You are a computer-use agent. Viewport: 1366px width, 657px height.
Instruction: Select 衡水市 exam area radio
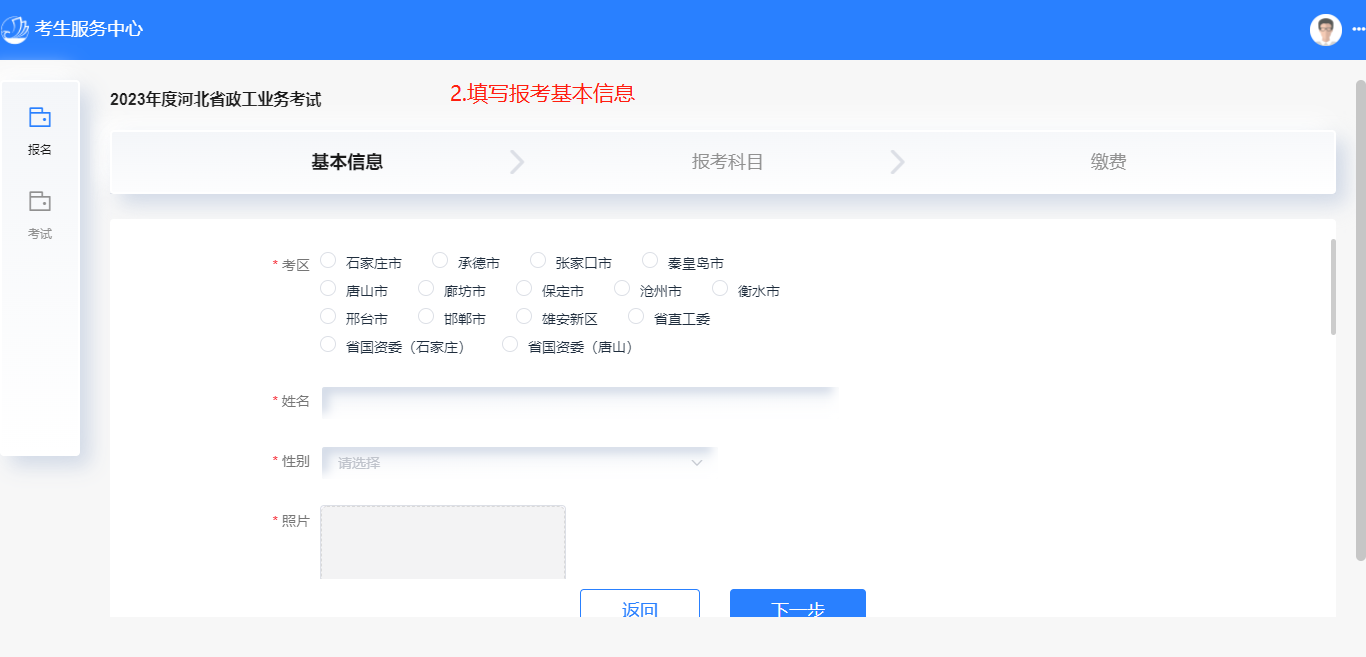click(x=720, y=289)
